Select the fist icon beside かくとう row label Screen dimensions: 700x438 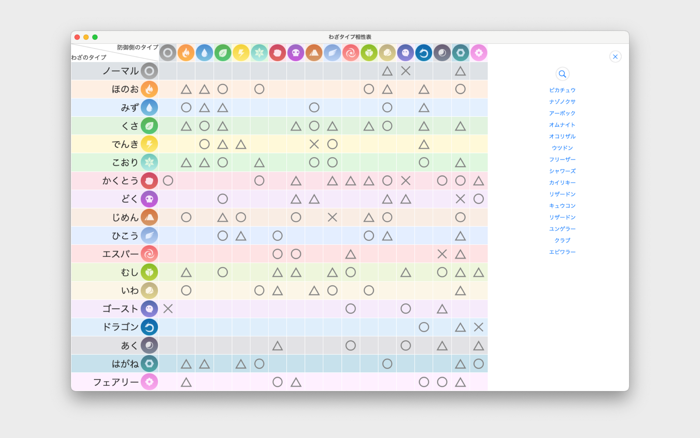pyautogui.click(x=150, y=181)
